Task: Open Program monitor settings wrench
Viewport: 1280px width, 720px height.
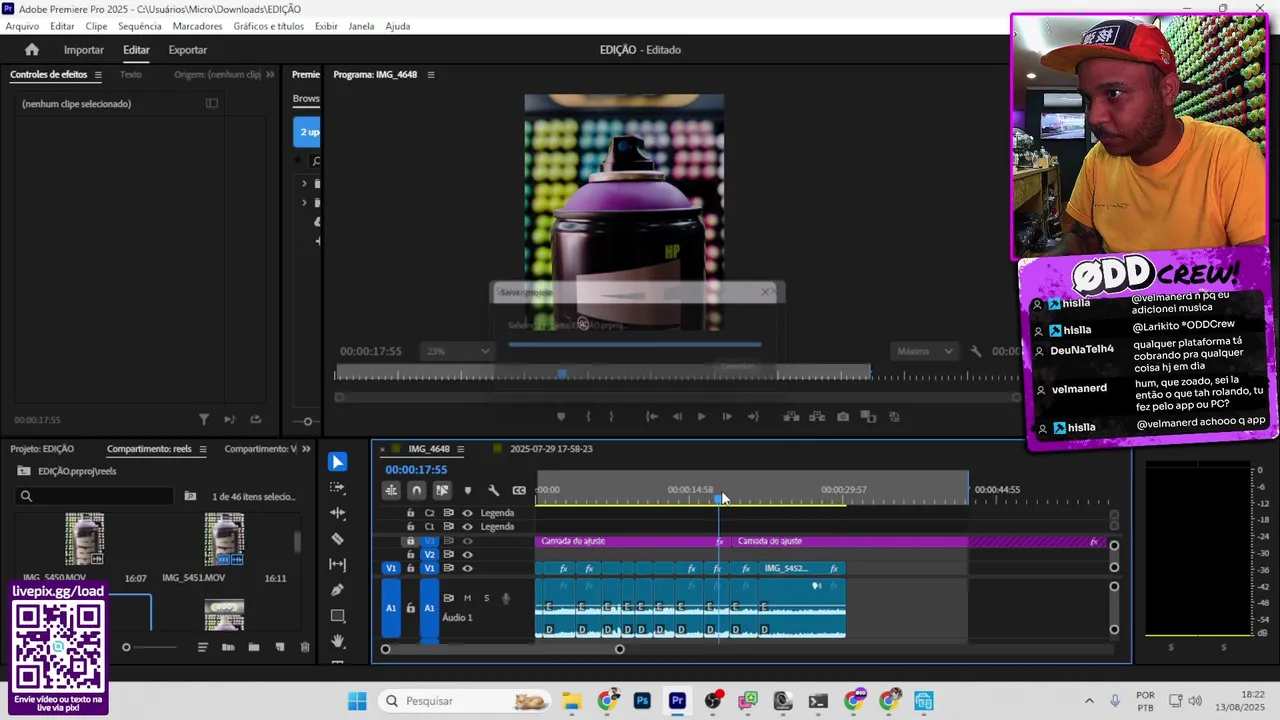Action: (x=976, y=351)
